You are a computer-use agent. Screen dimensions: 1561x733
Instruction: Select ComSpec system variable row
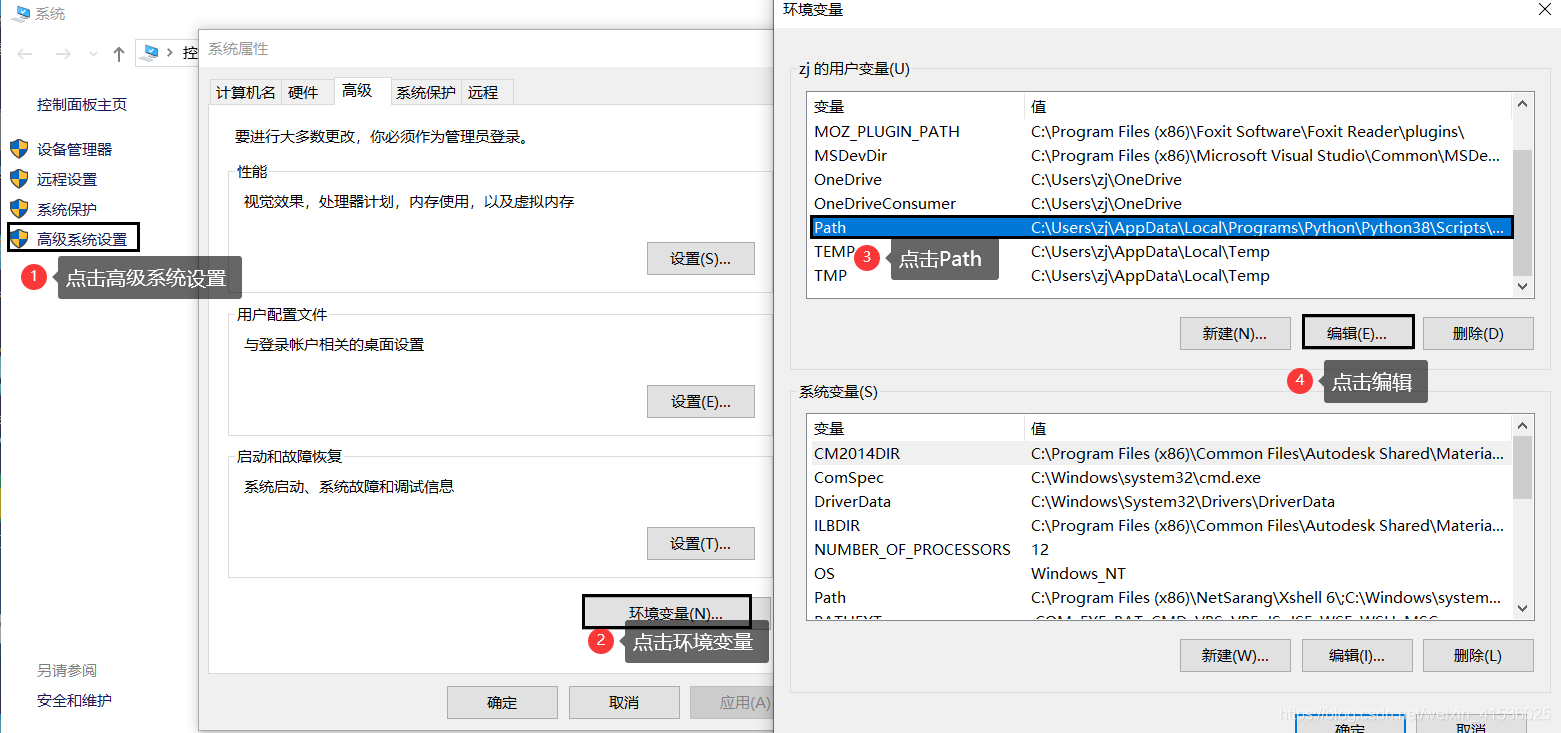[1160, 477]
